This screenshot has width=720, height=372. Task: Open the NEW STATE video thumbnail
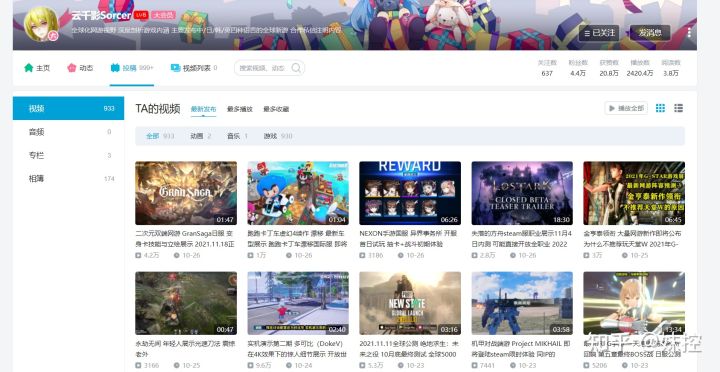(x=410, y=303)
